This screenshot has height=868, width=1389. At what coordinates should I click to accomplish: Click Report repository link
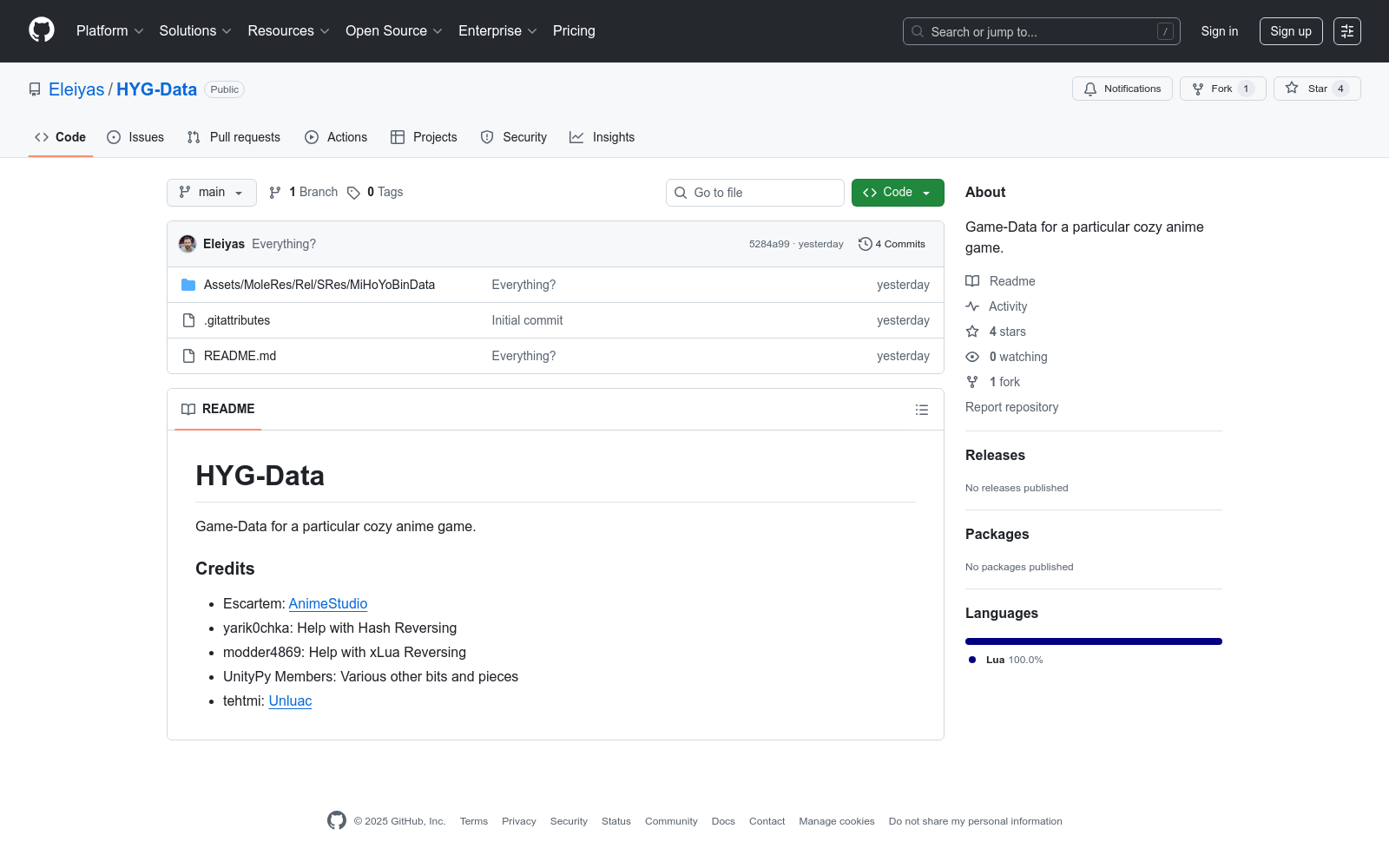point(1011,407)
